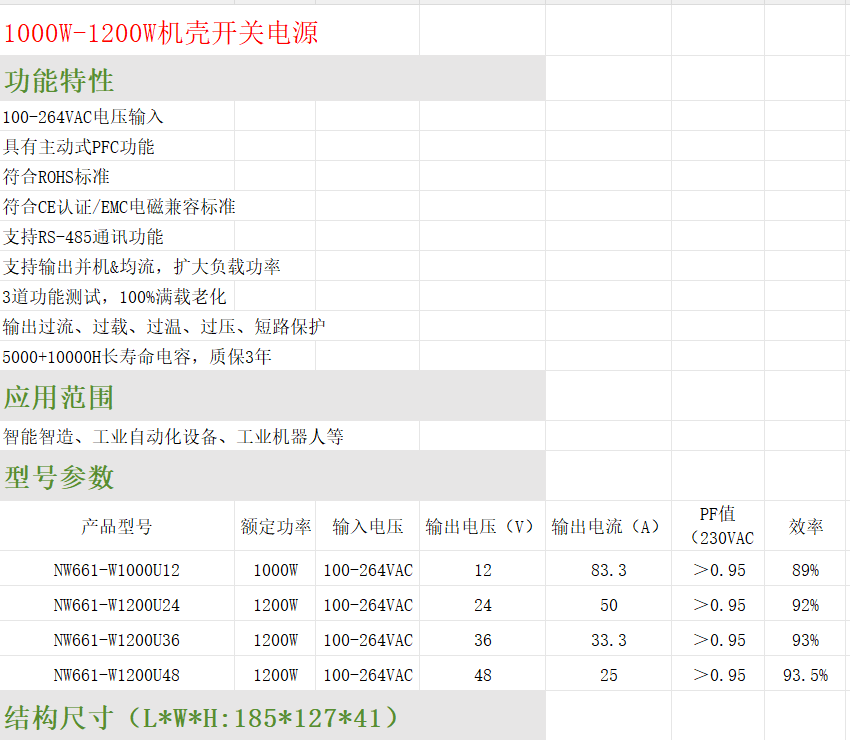Select input voltage cell in NW661-W1200U24 row
The width and height of the screenshot is (850, 740).
[368, 605]
